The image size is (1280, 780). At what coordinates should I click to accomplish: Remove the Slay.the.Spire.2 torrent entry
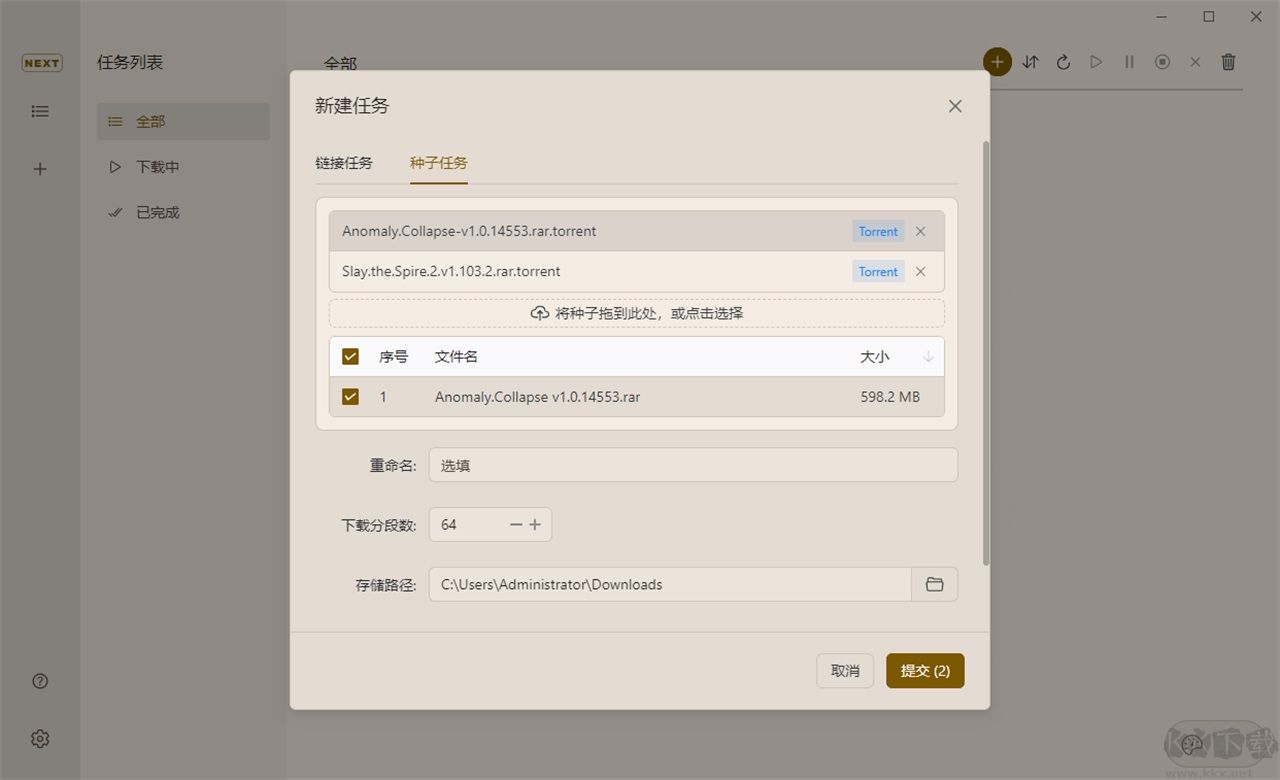coord(921,271)
